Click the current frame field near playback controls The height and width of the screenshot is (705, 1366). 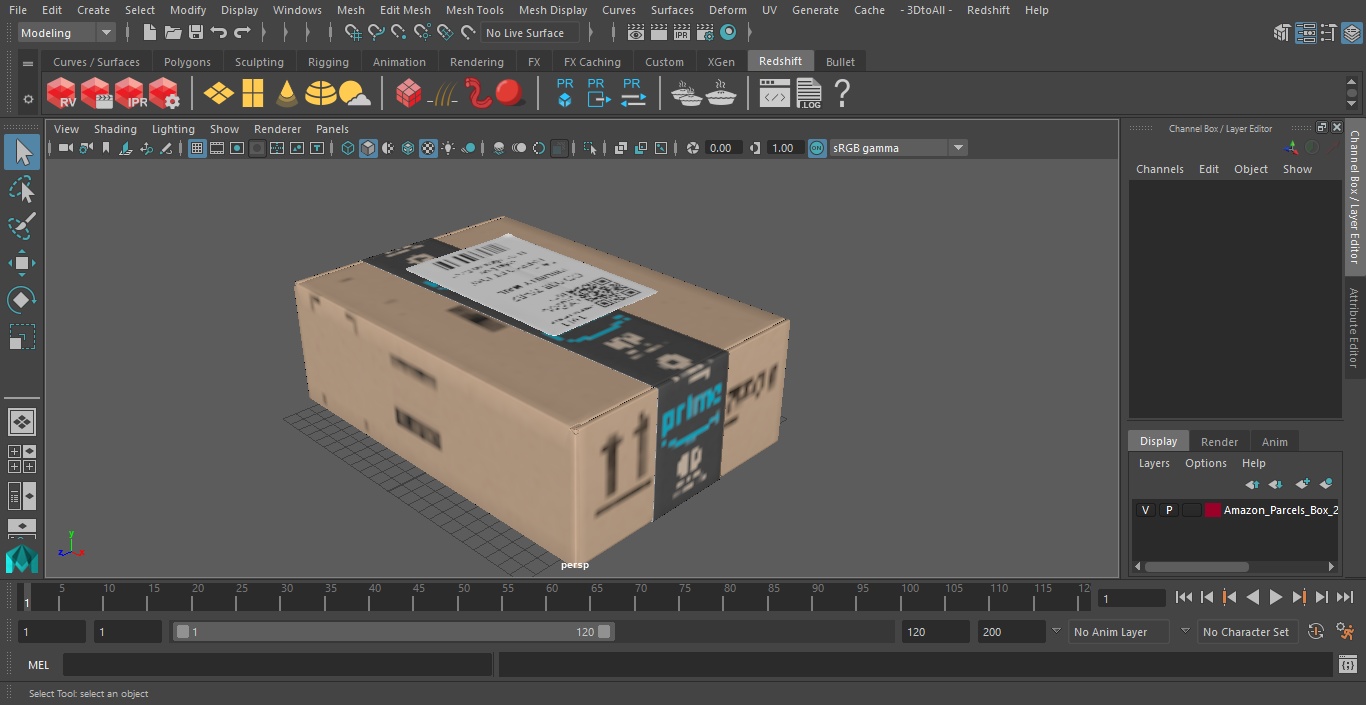click(x=1131, y=598)
